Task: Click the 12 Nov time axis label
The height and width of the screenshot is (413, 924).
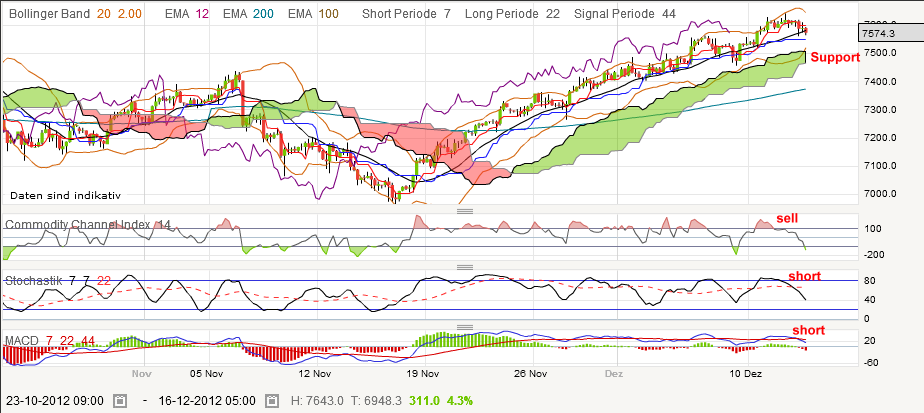Action: click(314, 374)
